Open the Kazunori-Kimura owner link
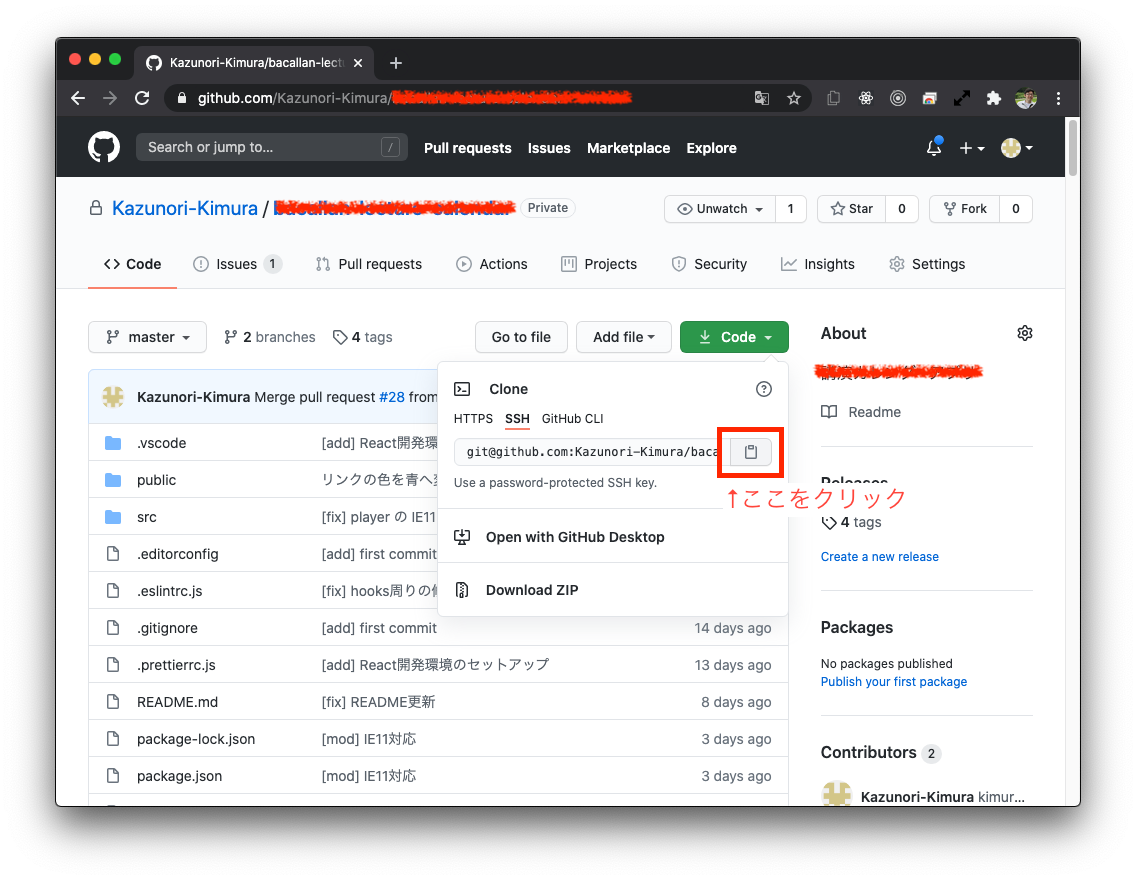1136x880 pixels. coord(185,208)
